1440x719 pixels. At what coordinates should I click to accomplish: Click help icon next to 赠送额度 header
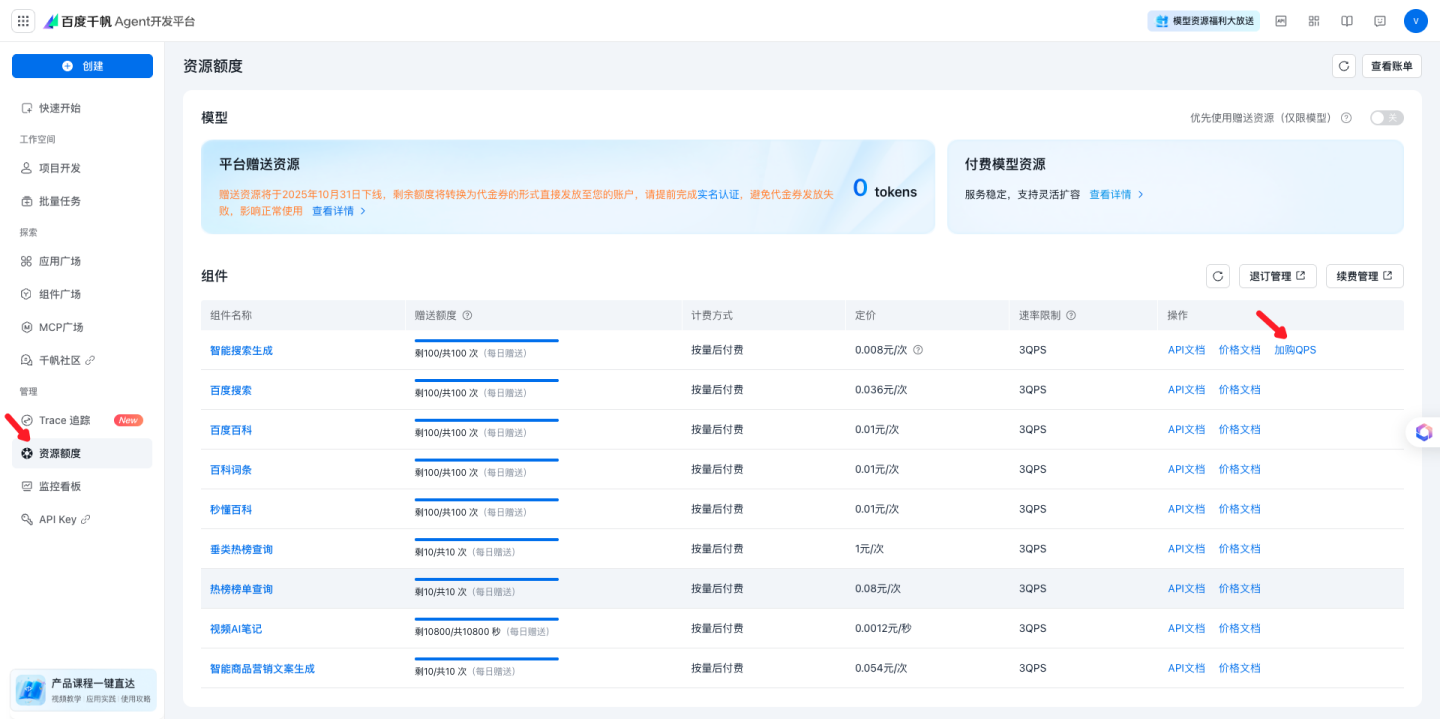(467, 316)
